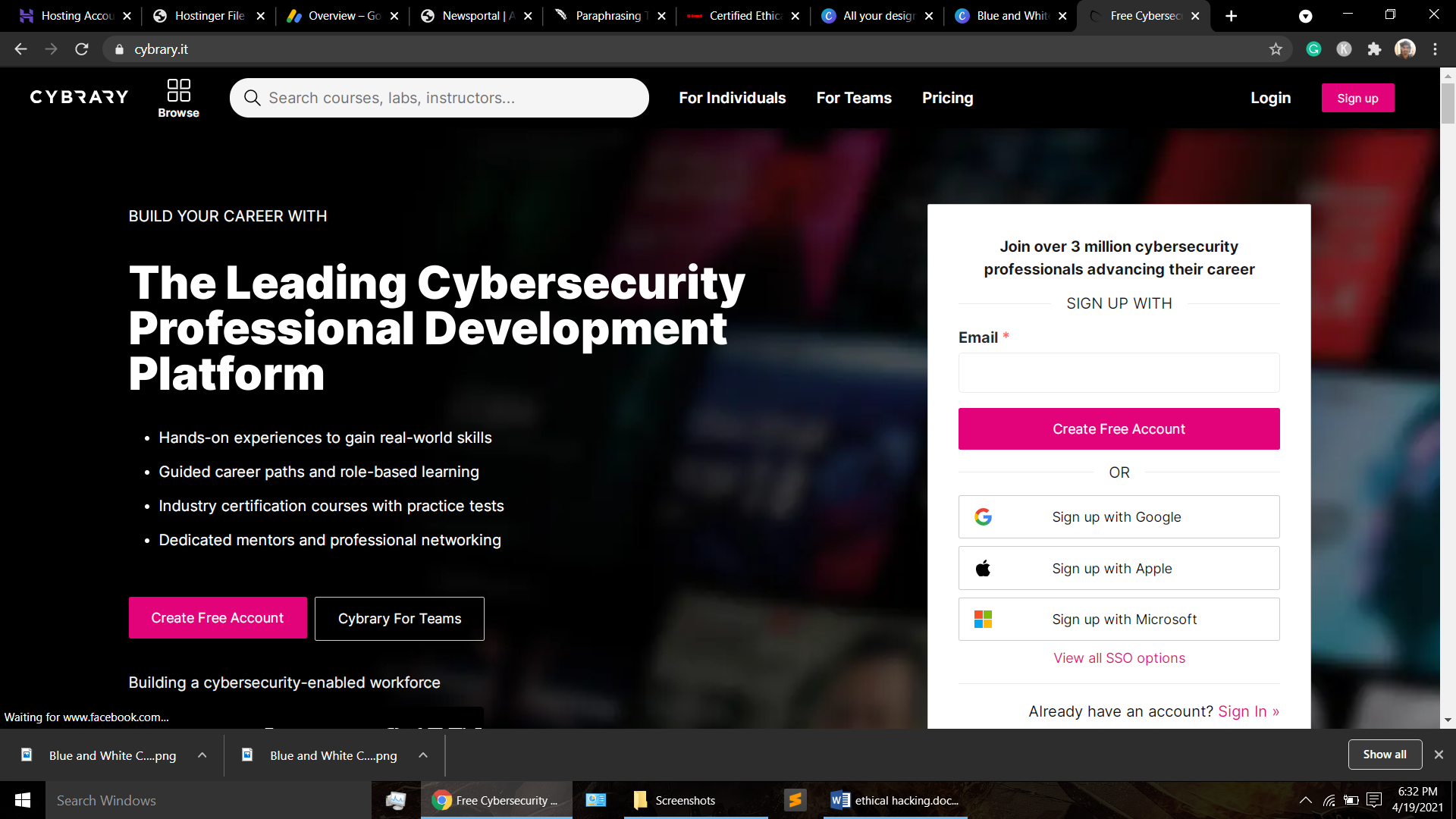This screenshot has height=819, width=1456.
Task: Click Sign up with Google option
Action: click(x=1119, y=516)
